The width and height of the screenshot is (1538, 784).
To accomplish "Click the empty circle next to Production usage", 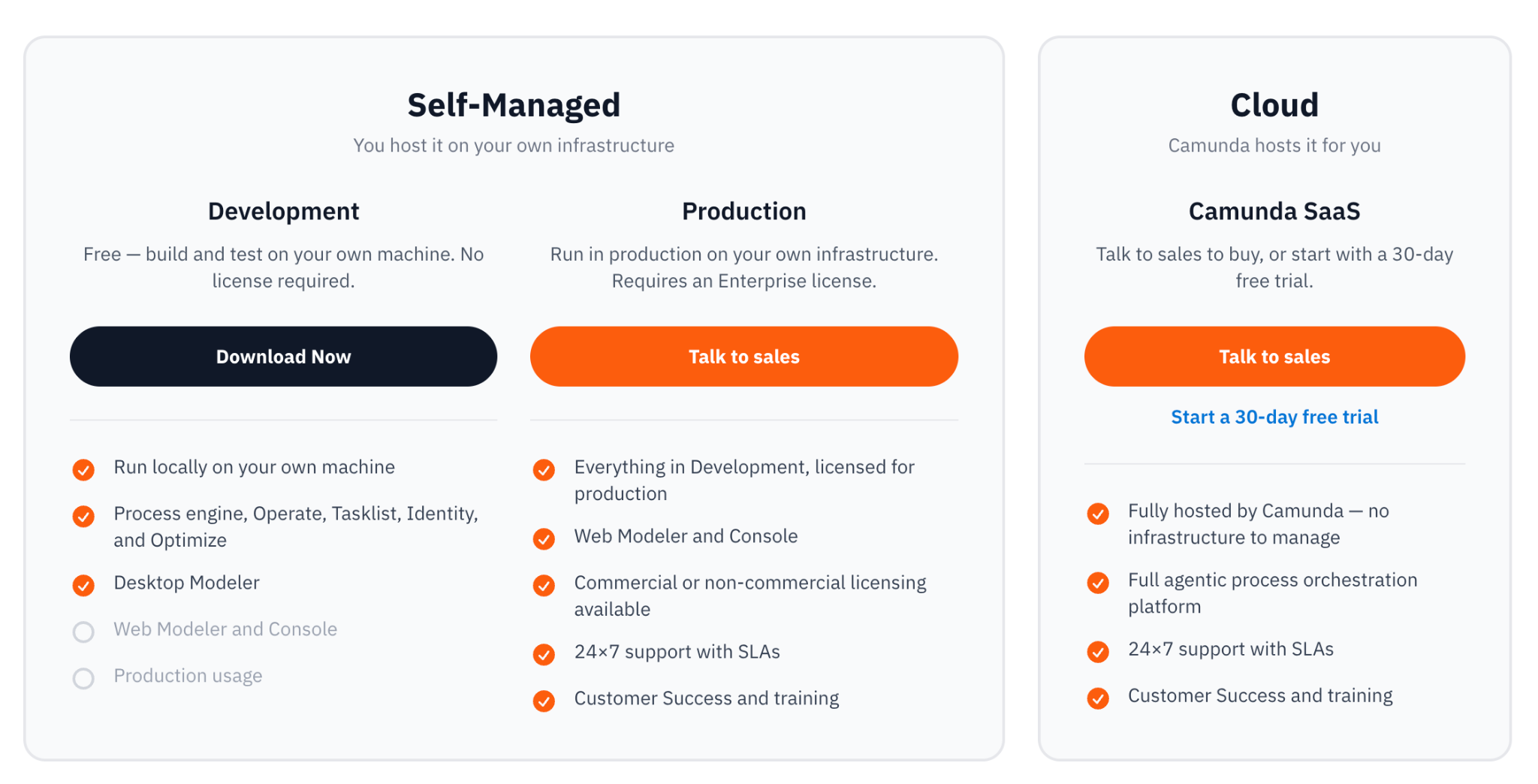I will (83, 678).
